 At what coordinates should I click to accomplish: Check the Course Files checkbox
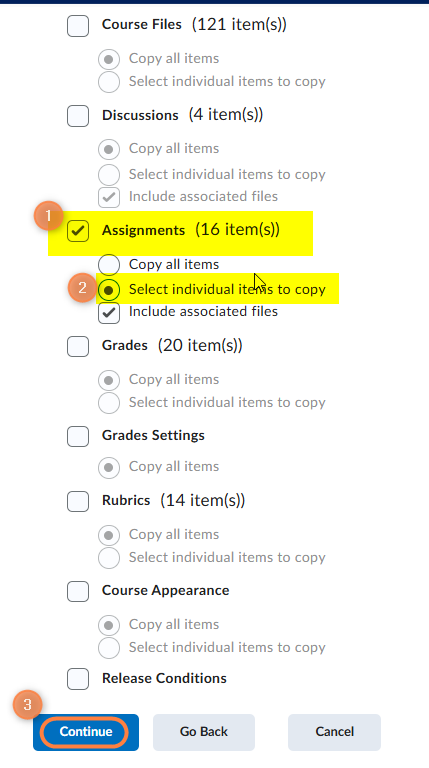pyautogui.click(x=78, y=25)
